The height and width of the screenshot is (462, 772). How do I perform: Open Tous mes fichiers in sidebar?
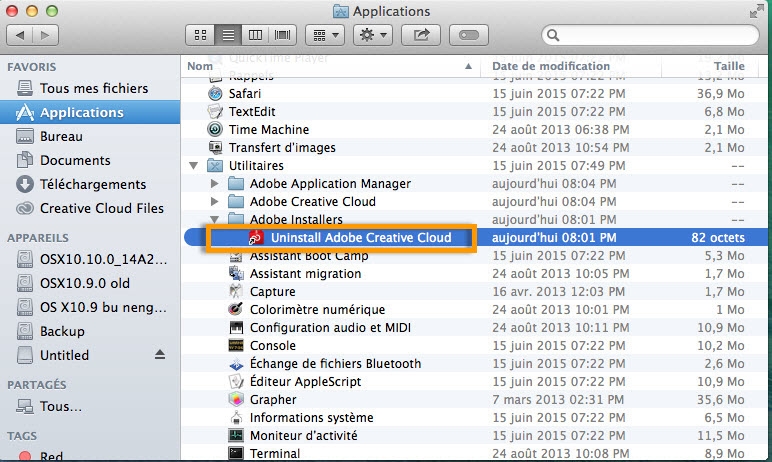pos(90,88)
